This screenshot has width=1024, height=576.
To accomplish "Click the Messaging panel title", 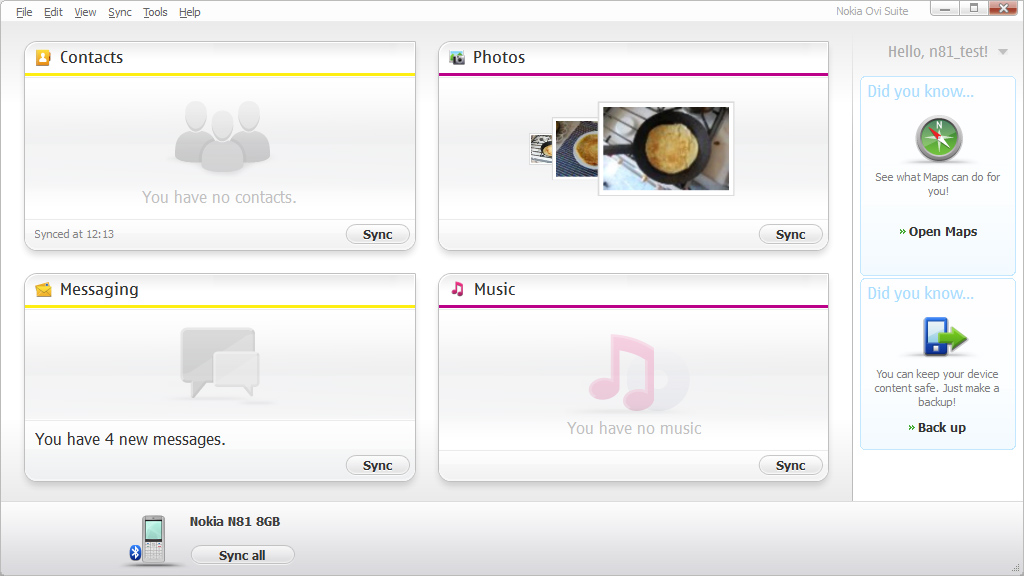I will (99, 289).
